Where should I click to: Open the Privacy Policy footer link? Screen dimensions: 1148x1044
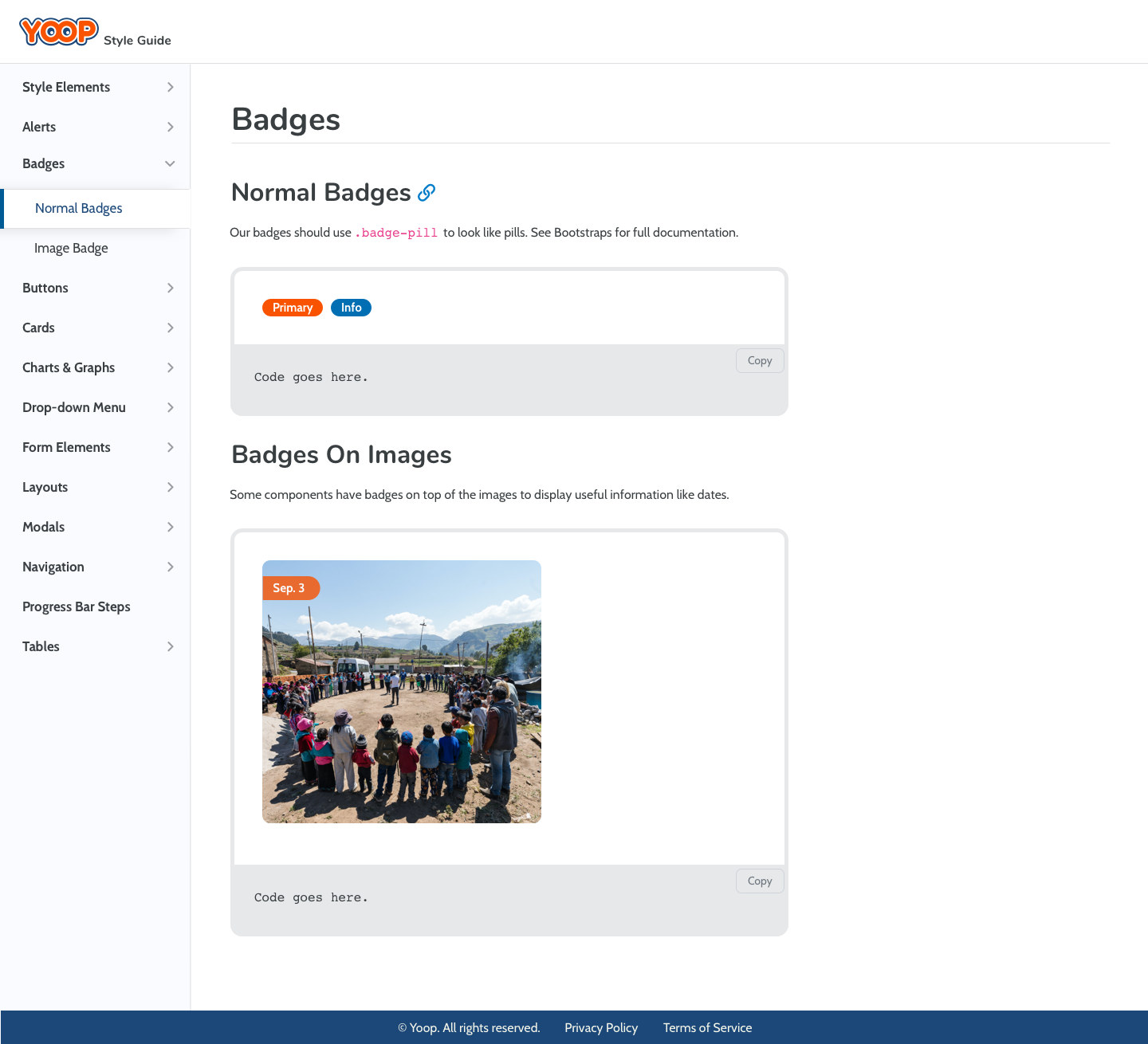601,1028
